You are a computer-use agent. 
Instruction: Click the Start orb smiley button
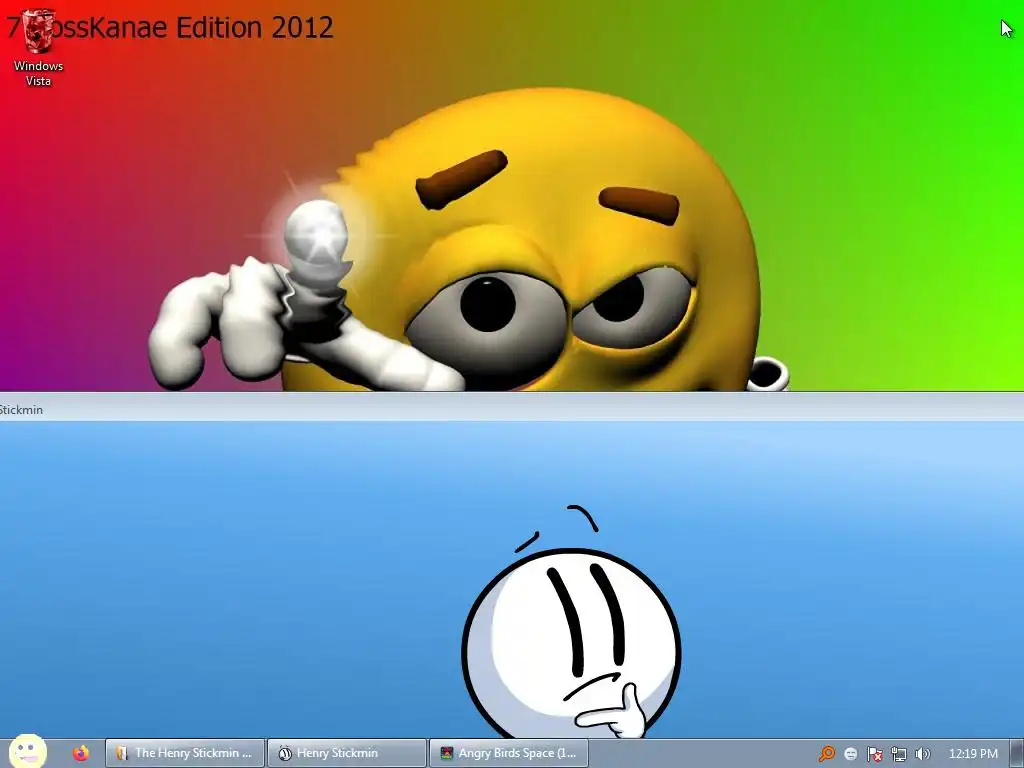[x=27, y=751]
